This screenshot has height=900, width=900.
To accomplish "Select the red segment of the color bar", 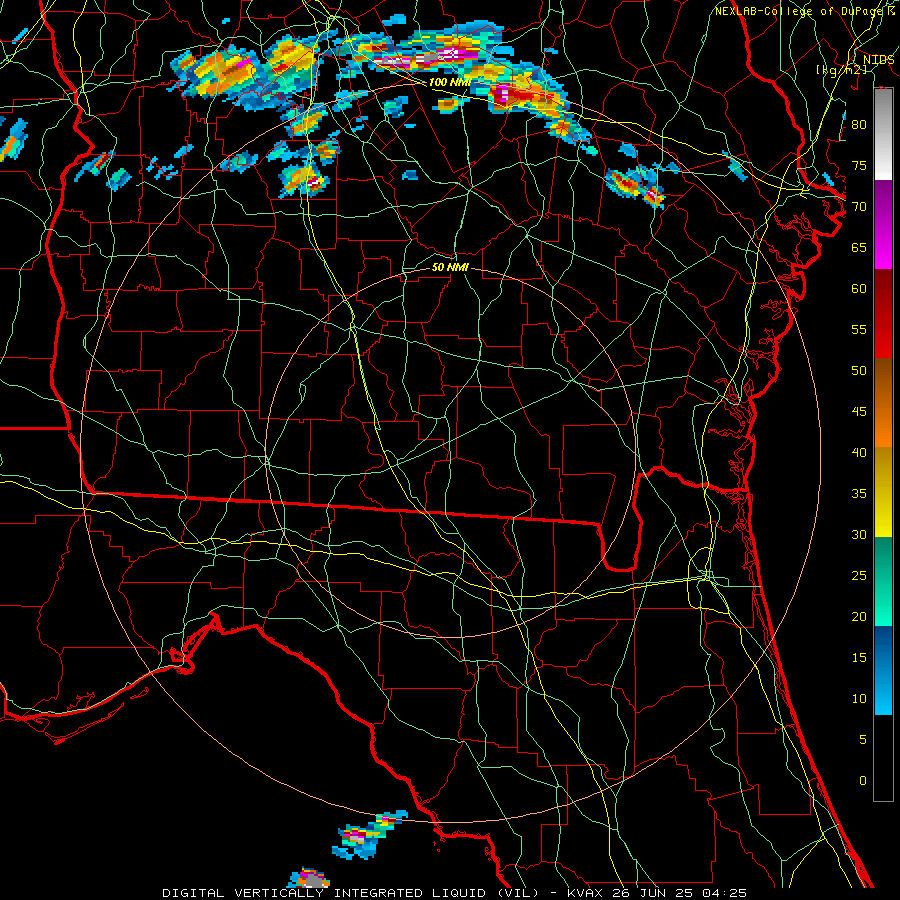I will tap(883, 314).
